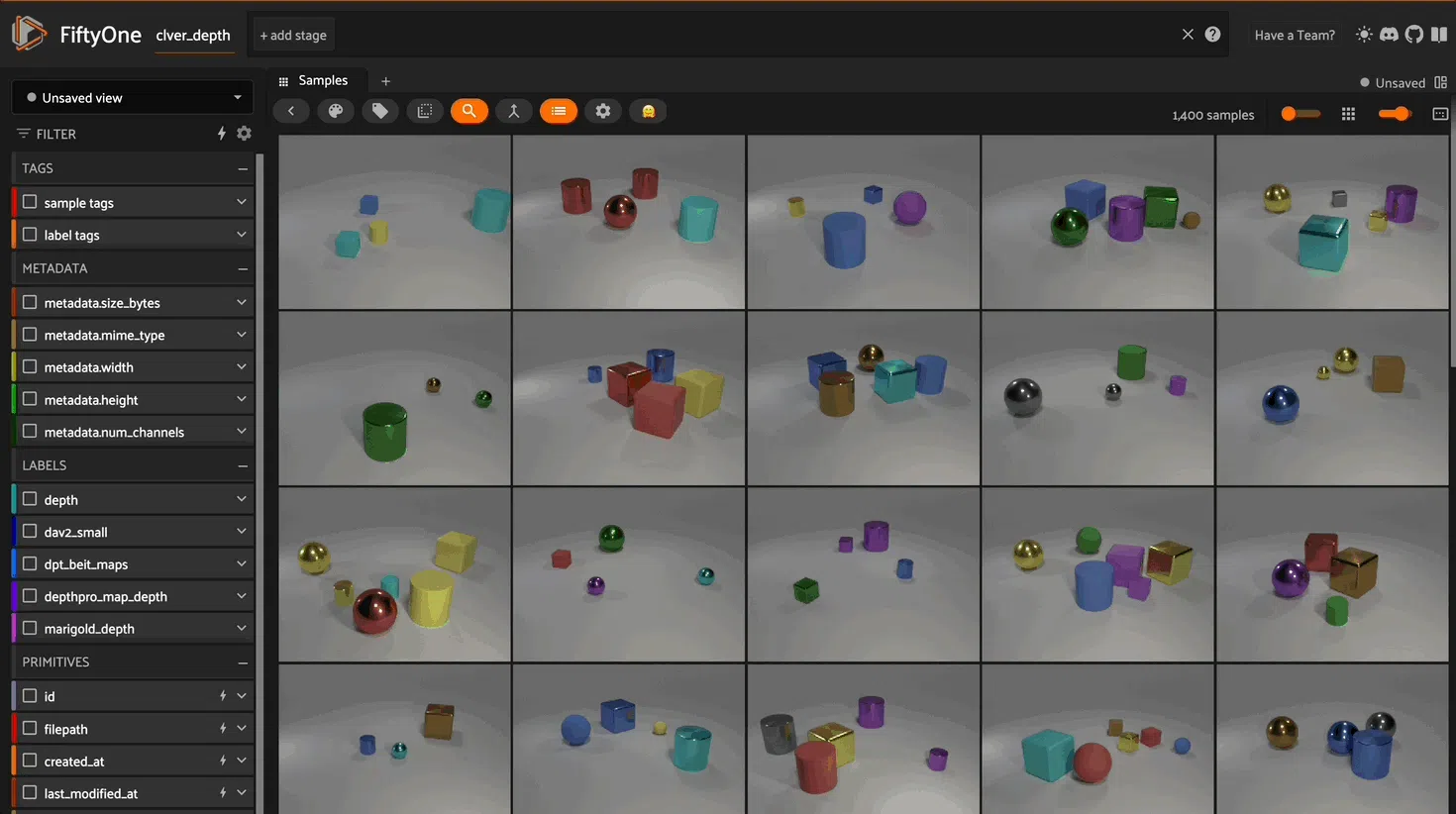Open the GitHub repository icon
Screen dimensions: 1456x814
coord(1413,35)
